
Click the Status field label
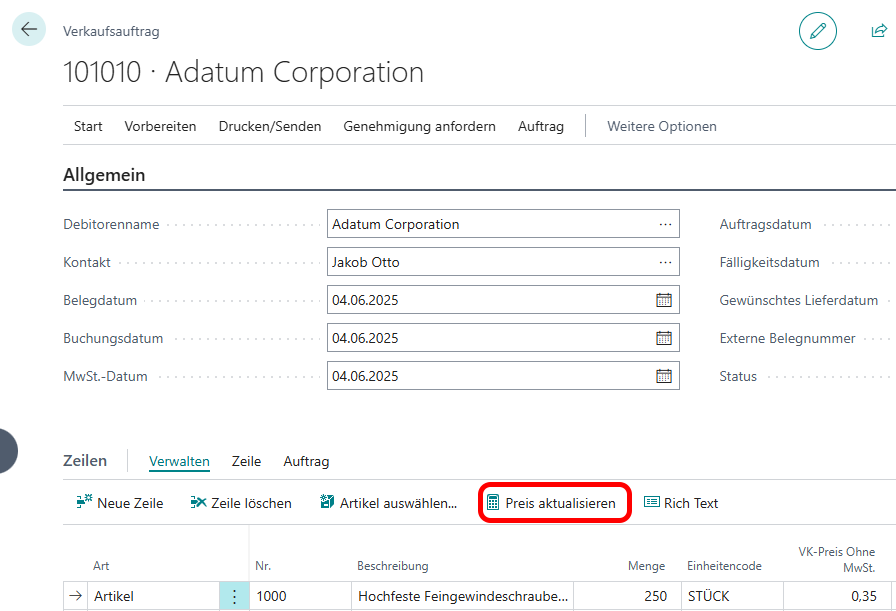tap(738, 376)
